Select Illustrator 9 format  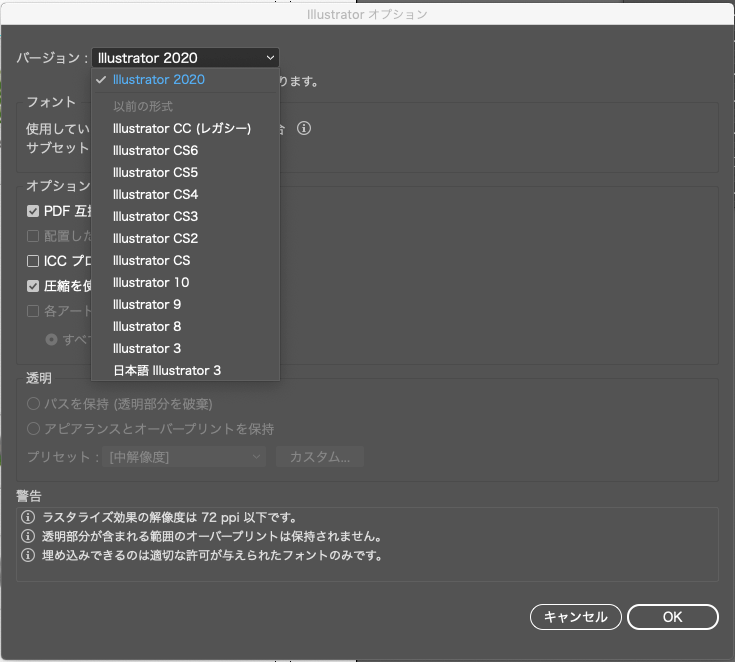click(185, 305)
